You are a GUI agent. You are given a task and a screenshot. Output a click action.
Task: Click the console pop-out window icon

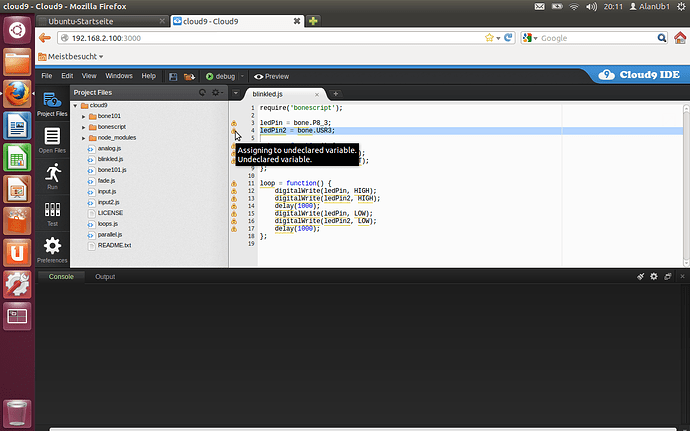pyautogui.click(x=668, y=276)
